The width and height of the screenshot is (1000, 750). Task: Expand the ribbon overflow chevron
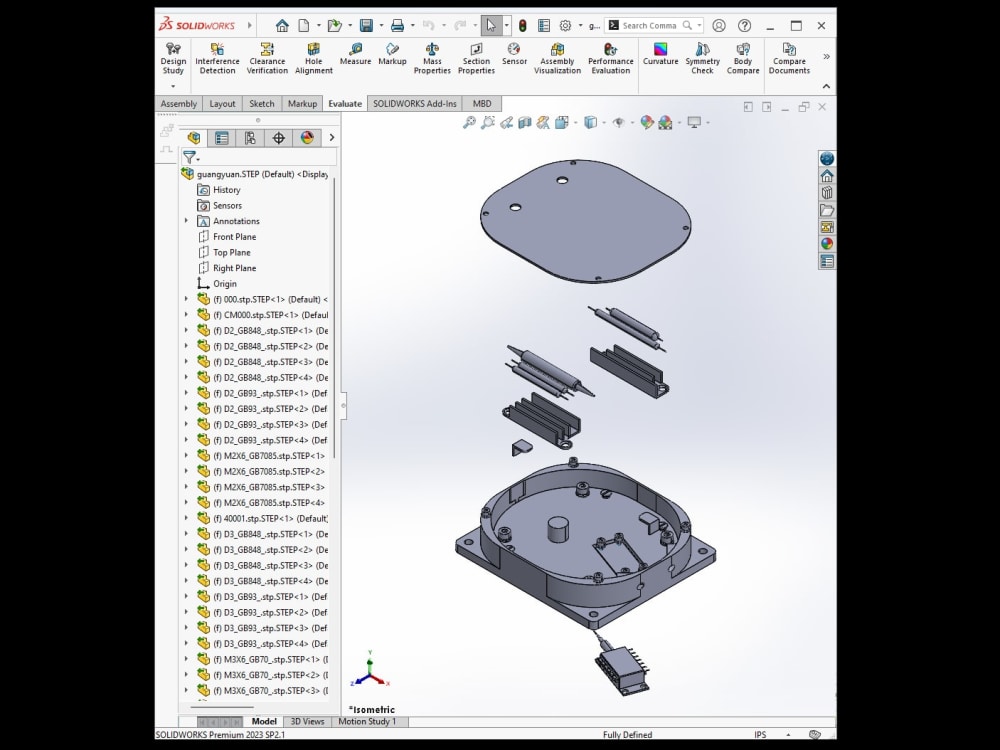(827, 57)
